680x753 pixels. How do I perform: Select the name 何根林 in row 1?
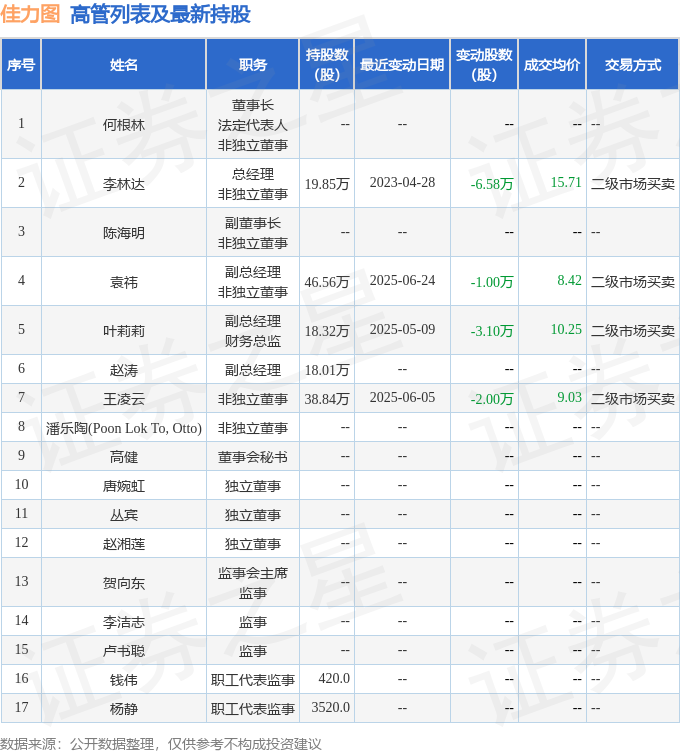point(124,125)
